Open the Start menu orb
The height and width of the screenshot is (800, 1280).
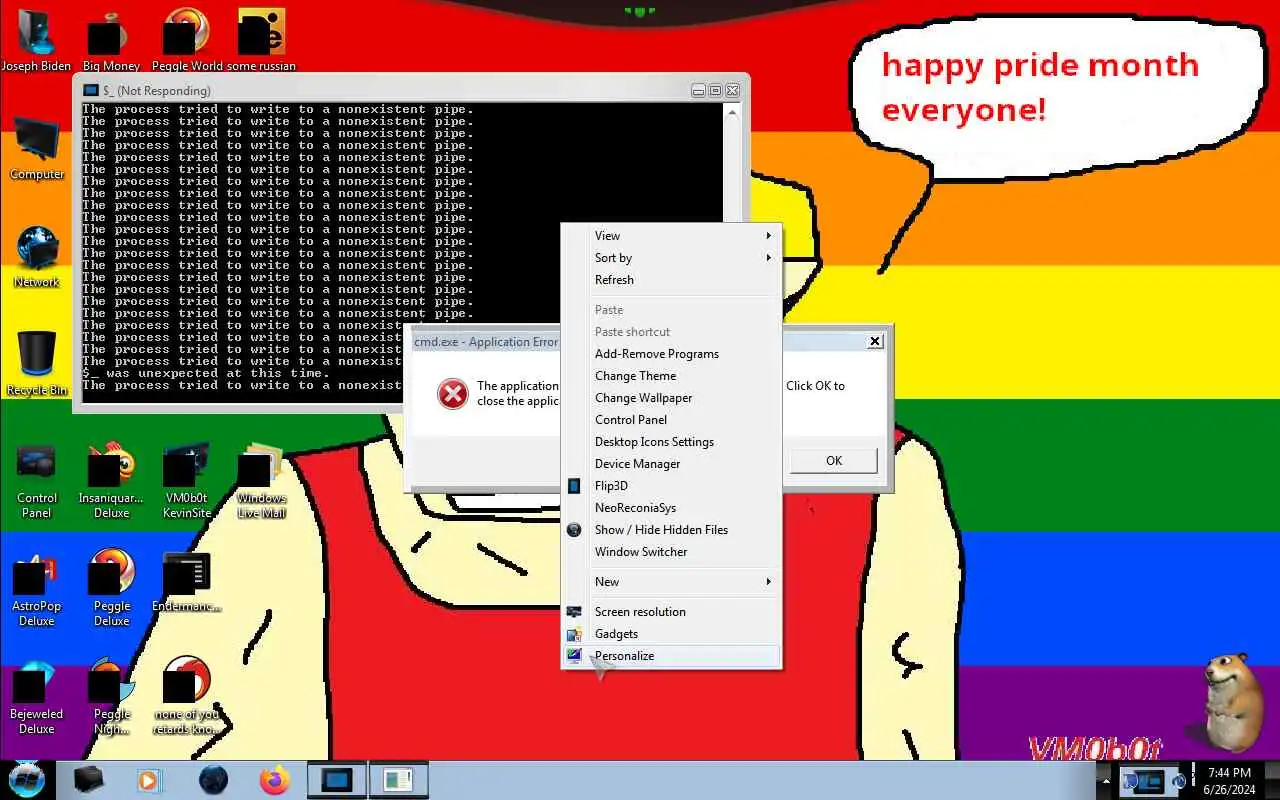pyautogui.click(x=27, y=779)
